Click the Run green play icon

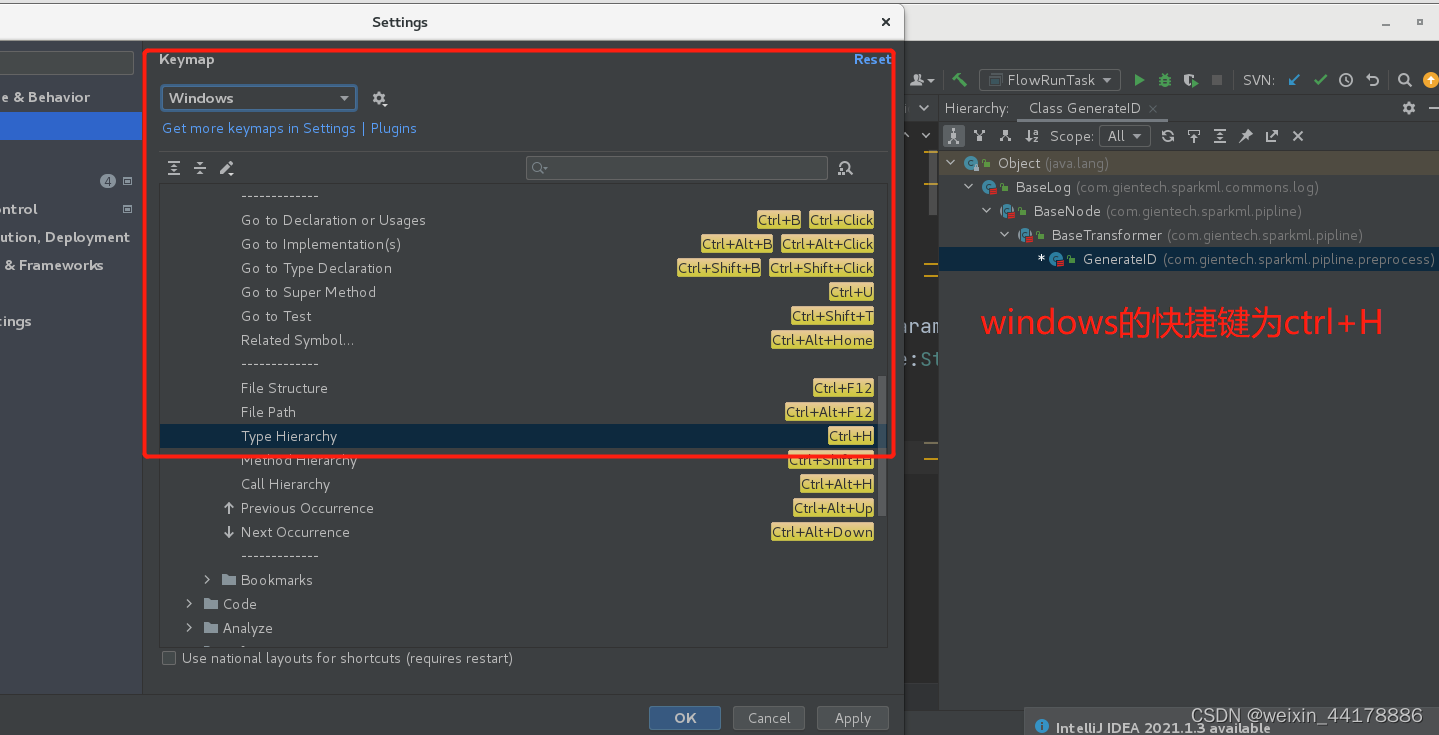tap(1140, 80)
